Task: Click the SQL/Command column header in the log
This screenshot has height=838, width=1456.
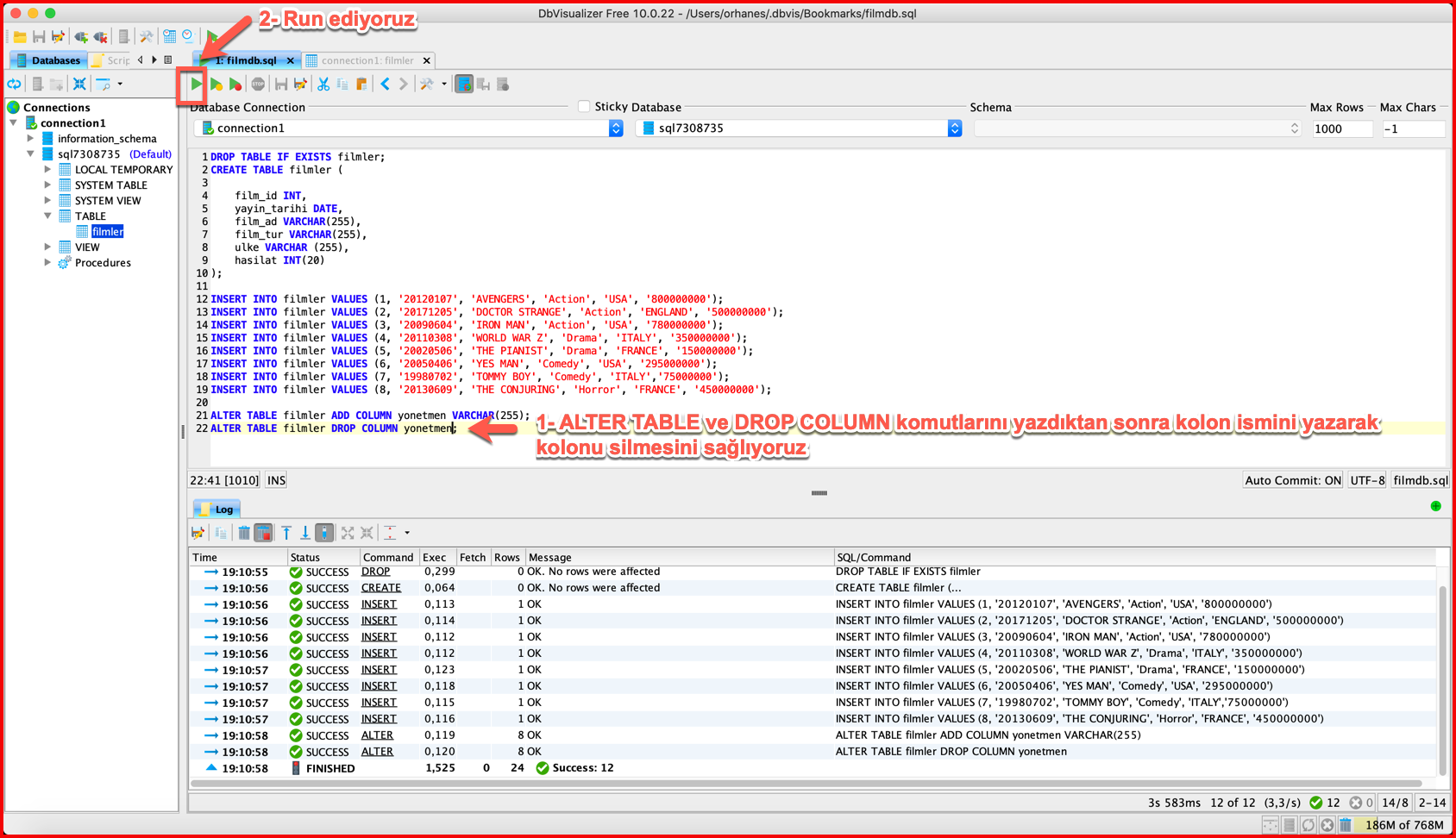Action: (x=1134, y=557)
